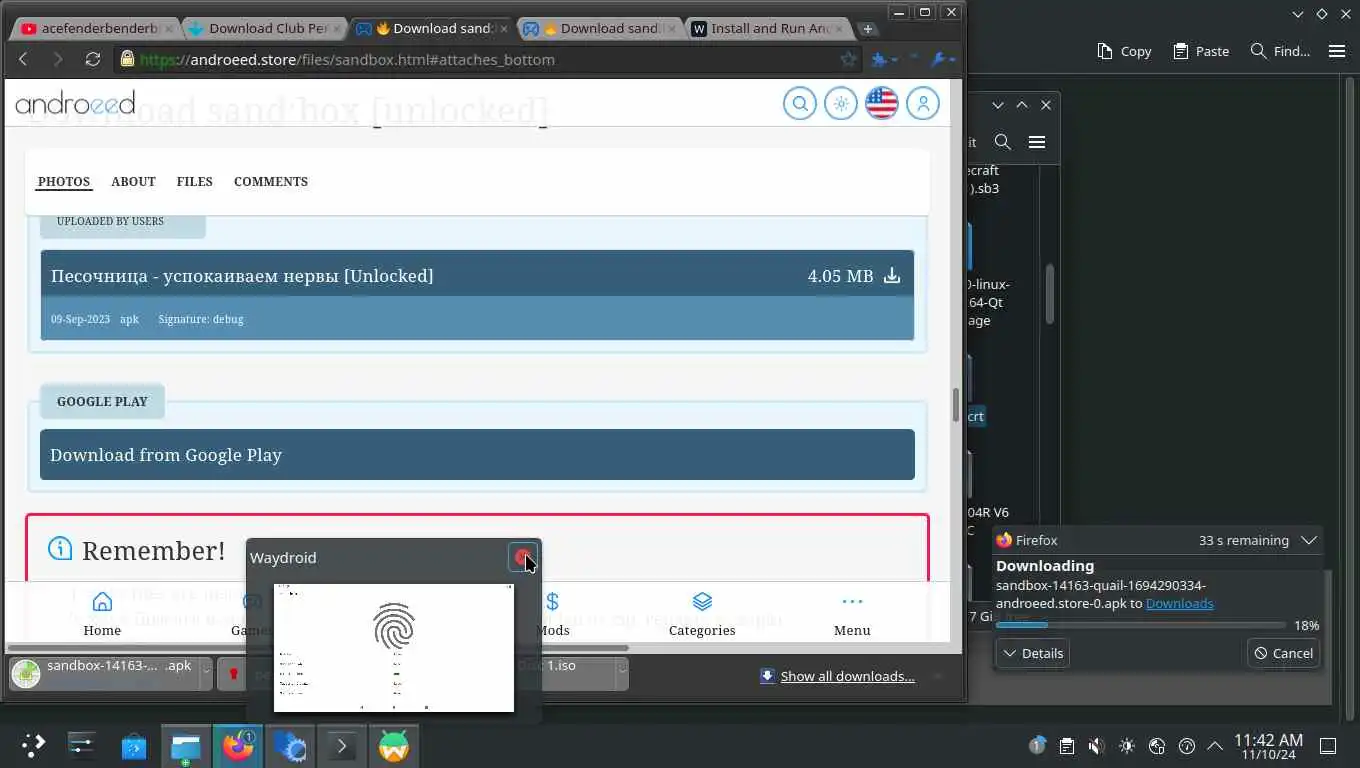Click Copy in the background window toolbar
1360x768 pixels.
[x=1124, y=51]
